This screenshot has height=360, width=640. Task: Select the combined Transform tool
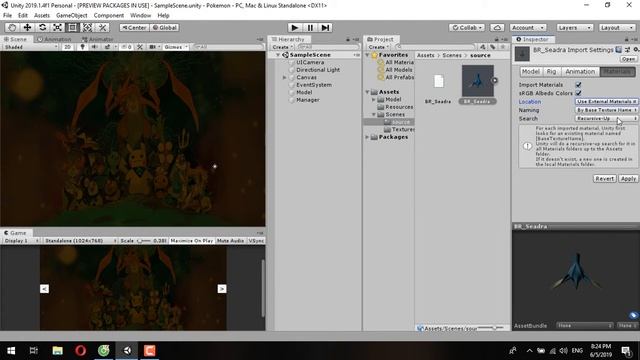coord(87,27)
